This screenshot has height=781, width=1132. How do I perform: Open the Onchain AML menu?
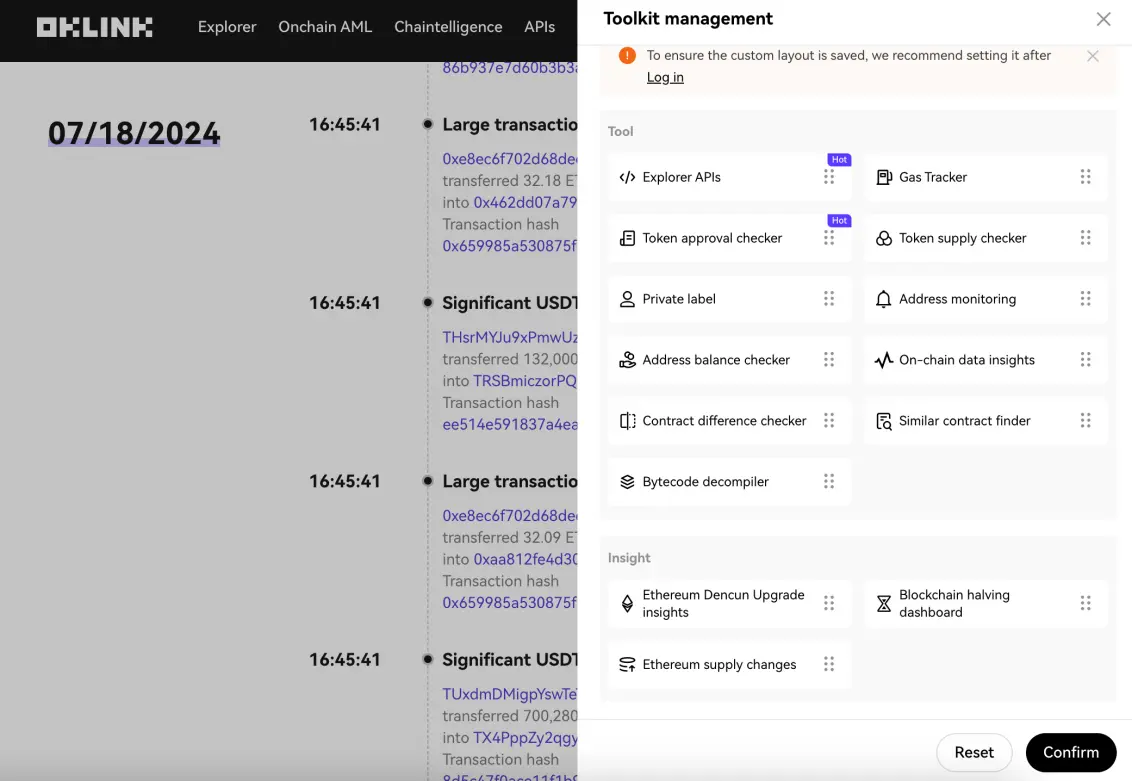(325, 27)
